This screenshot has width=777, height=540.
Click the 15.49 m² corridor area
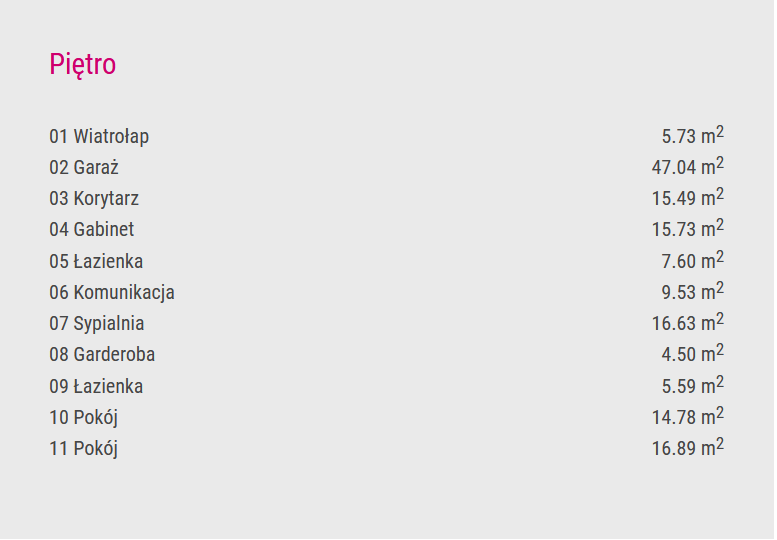point(688,197)
